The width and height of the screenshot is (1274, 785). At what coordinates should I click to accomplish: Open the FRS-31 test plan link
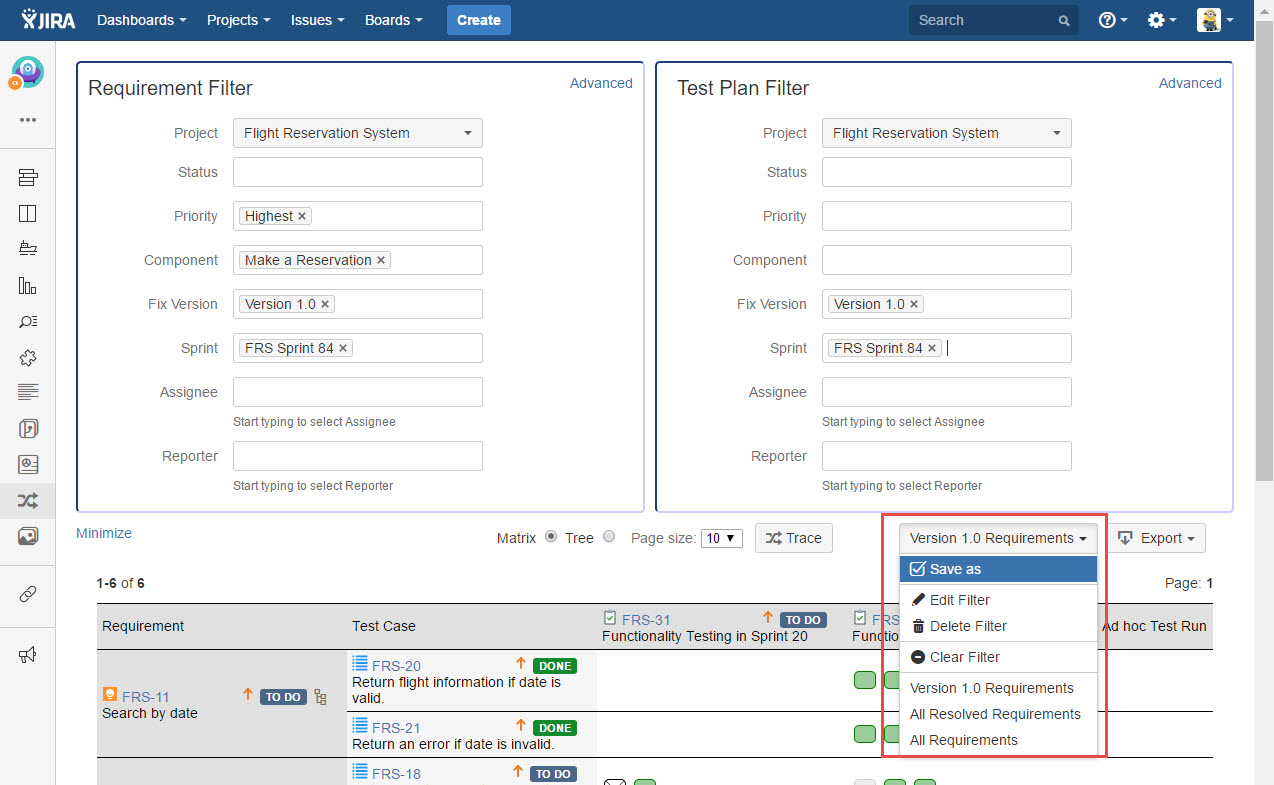[646, 620]
